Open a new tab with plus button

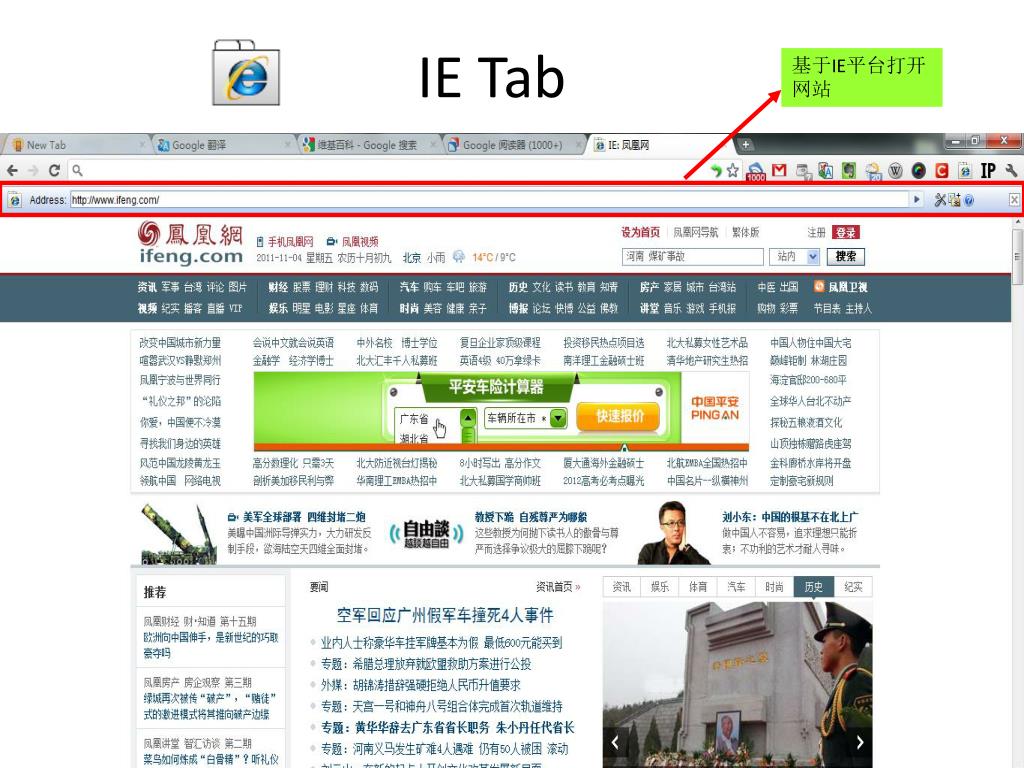pyautogui.click(x=745, y=144)
